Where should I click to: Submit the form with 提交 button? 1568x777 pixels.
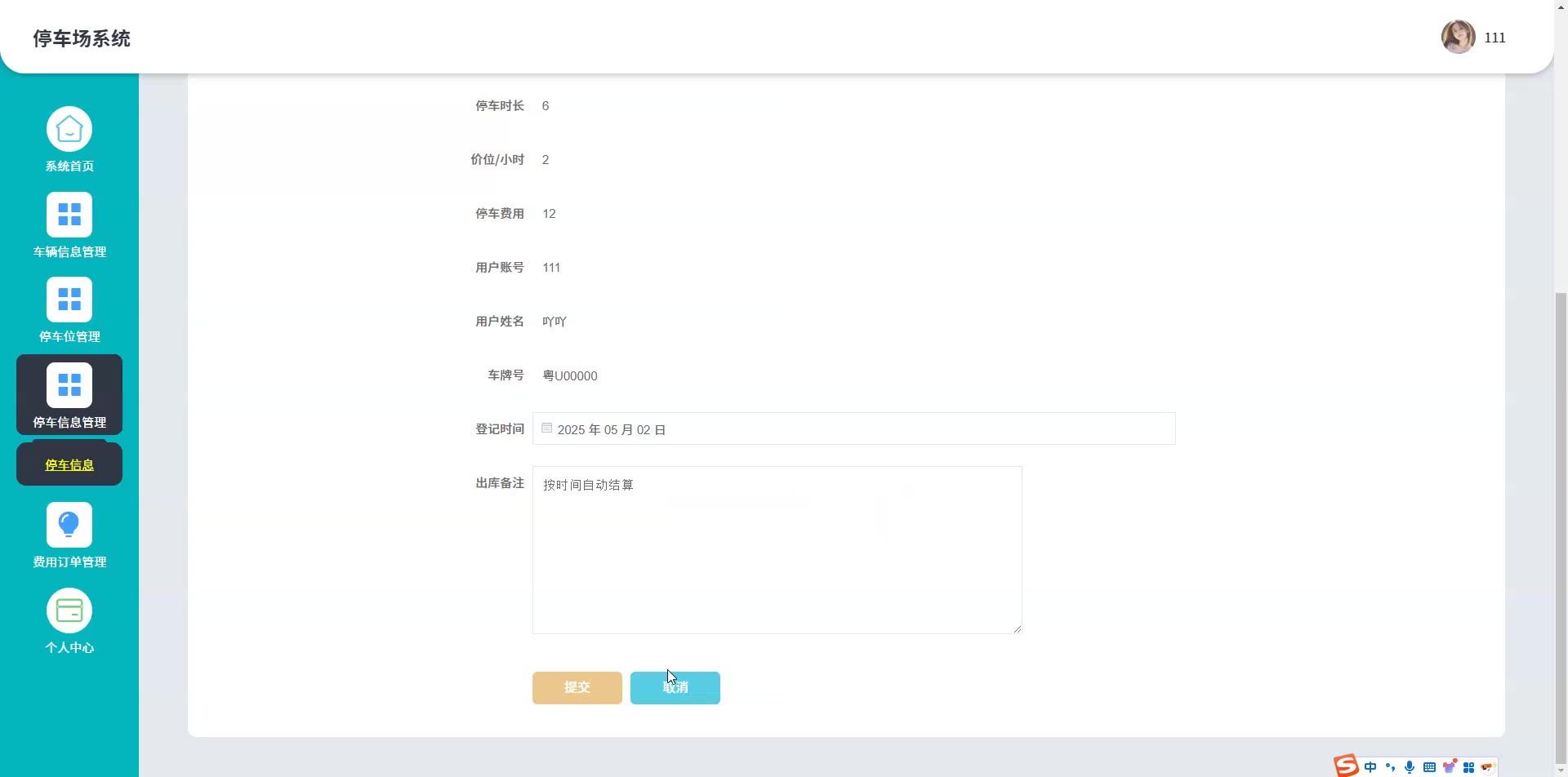(577, 688)
